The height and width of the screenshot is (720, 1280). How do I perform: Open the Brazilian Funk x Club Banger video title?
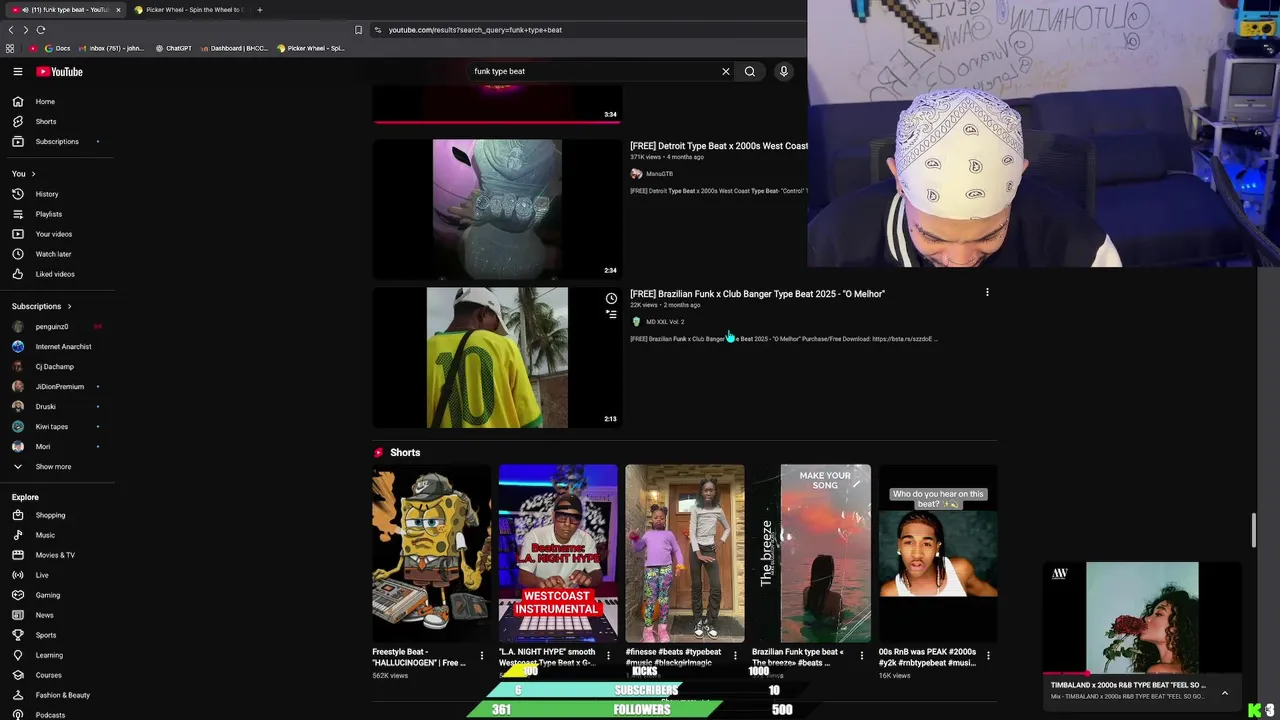tap(757, 294)
